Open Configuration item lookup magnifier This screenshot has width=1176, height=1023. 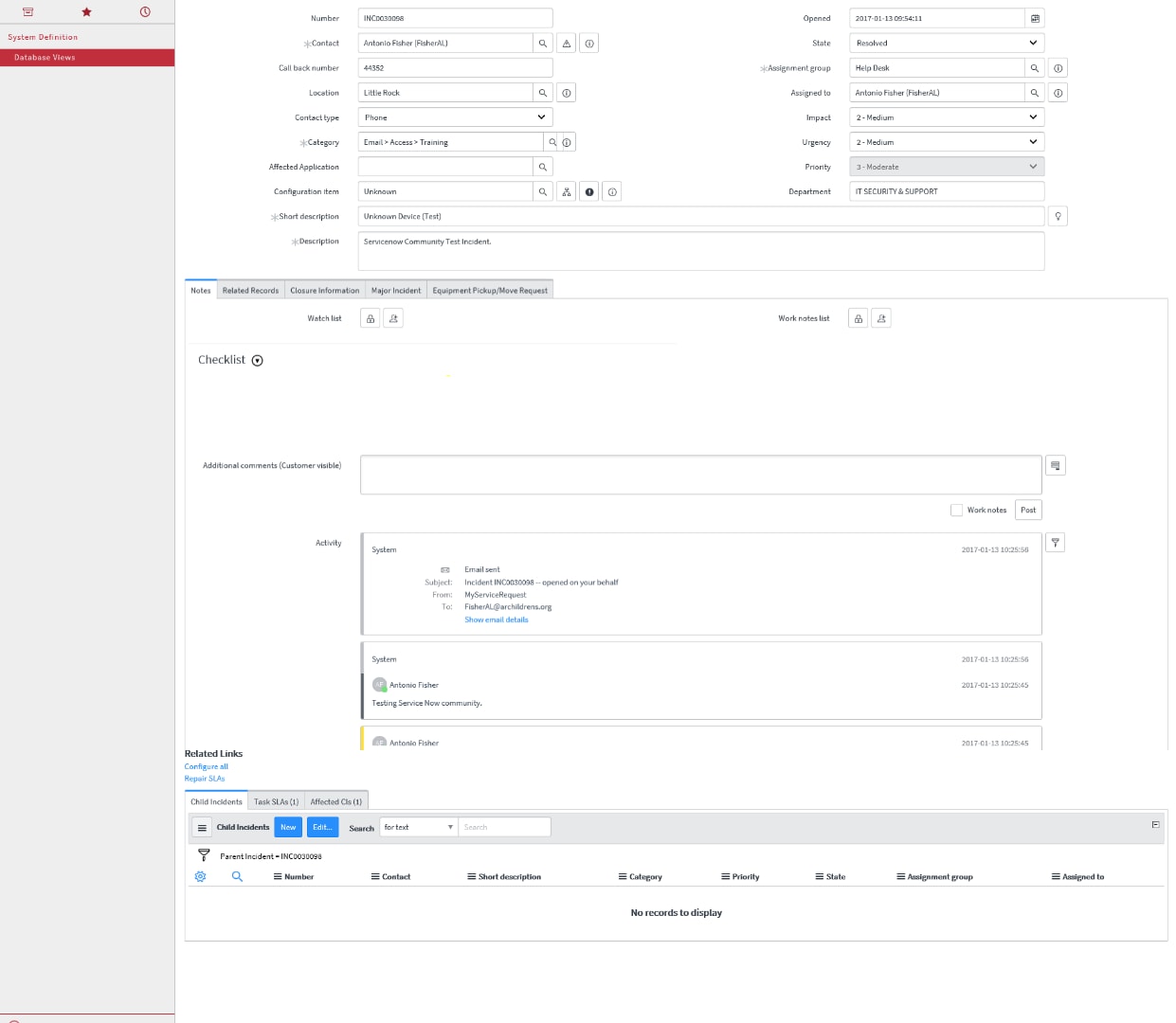[543, 191]
